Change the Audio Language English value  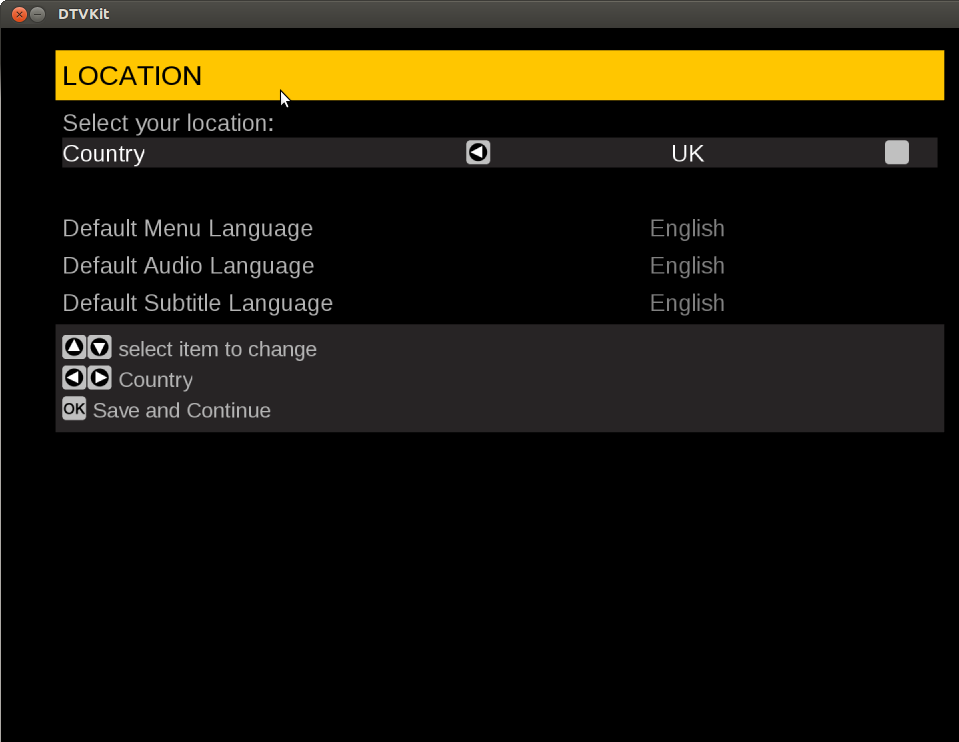pos(687,266)
